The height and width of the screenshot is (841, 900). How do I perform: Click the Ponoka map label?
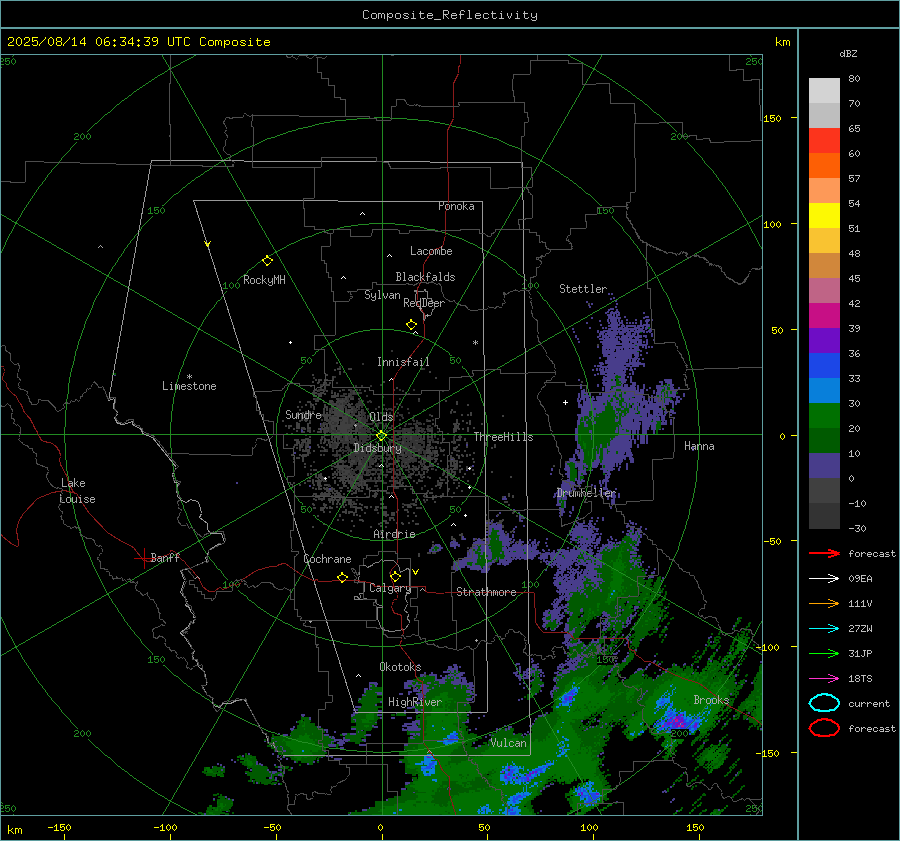(456, 206)
